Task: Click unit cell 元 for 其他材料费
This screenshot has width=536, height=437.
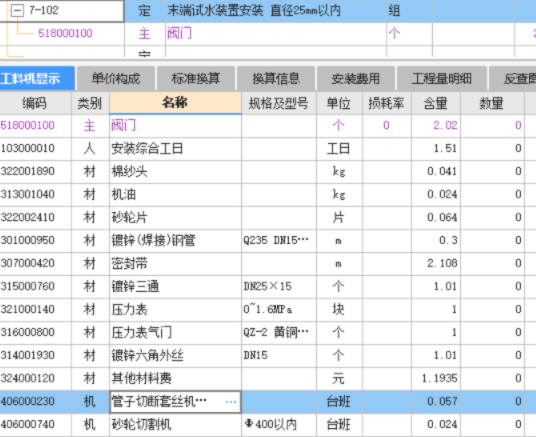Action: click(x=339, y=378)
